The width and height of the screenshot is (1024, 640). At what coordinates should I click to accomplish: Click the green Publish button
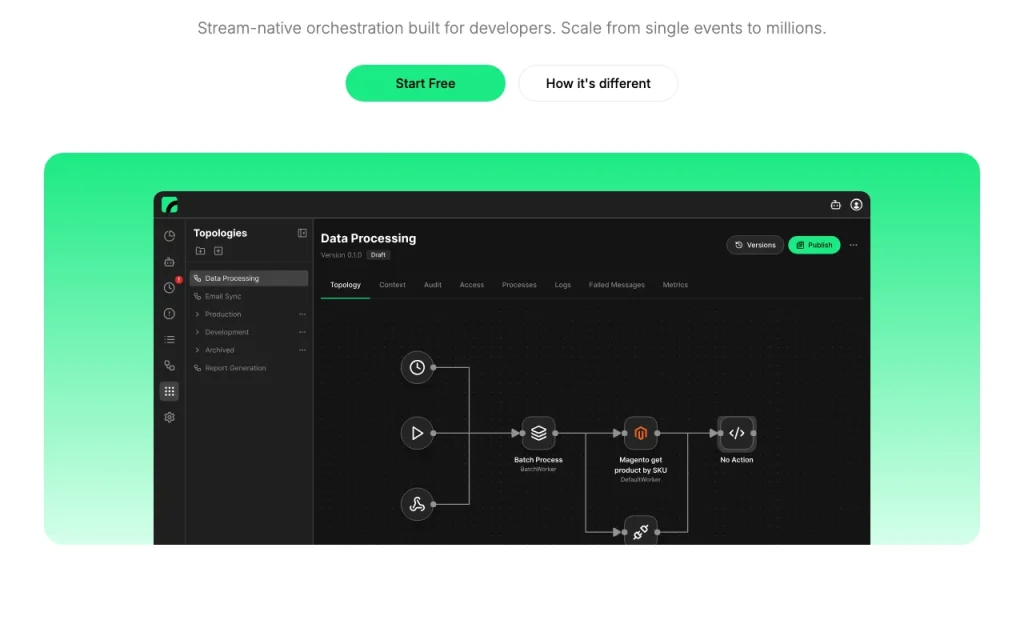click(x=814, y=245)
